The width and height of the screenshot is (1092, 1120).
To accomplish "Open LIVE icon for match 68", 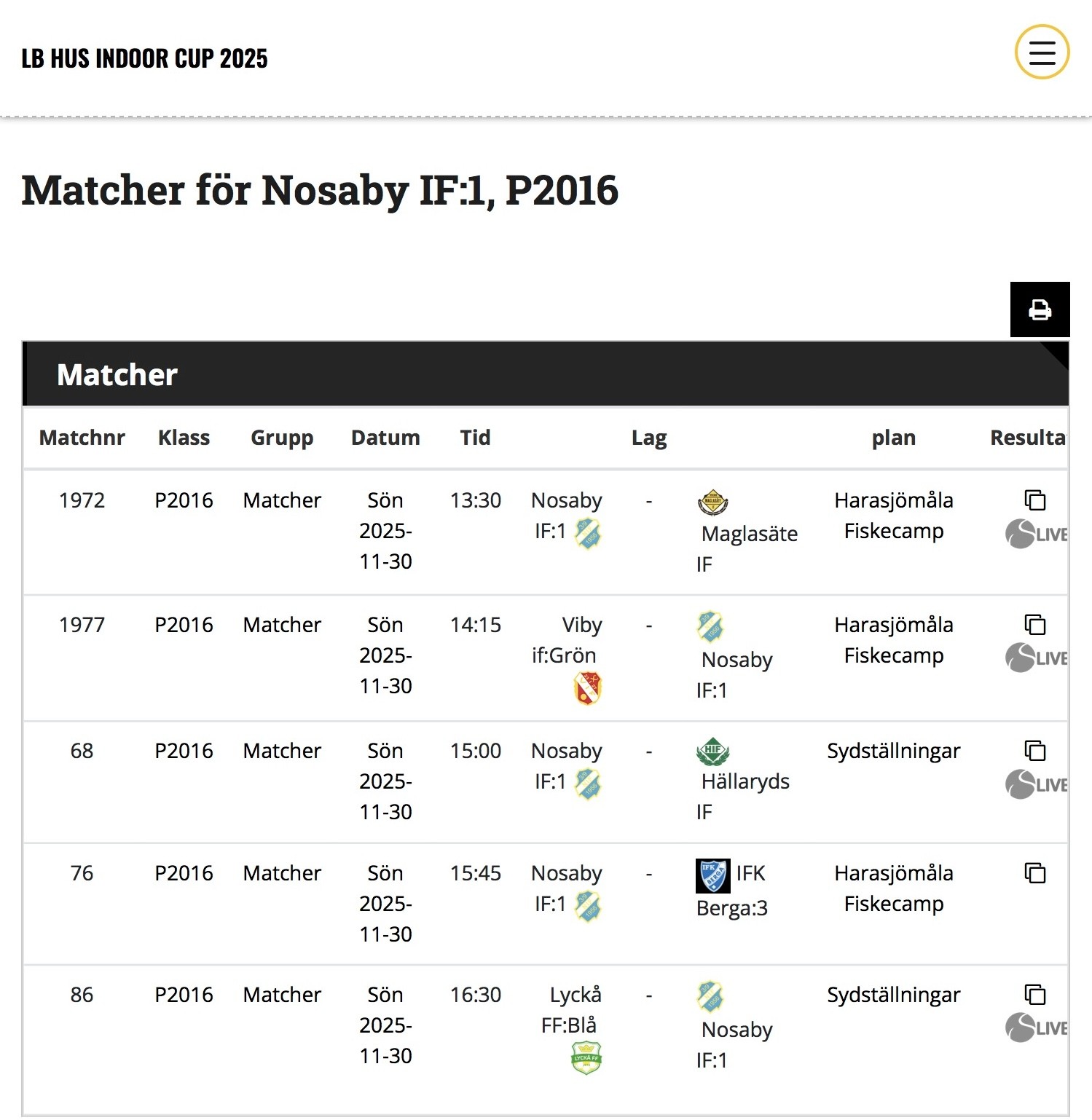I will (1037, 784).
